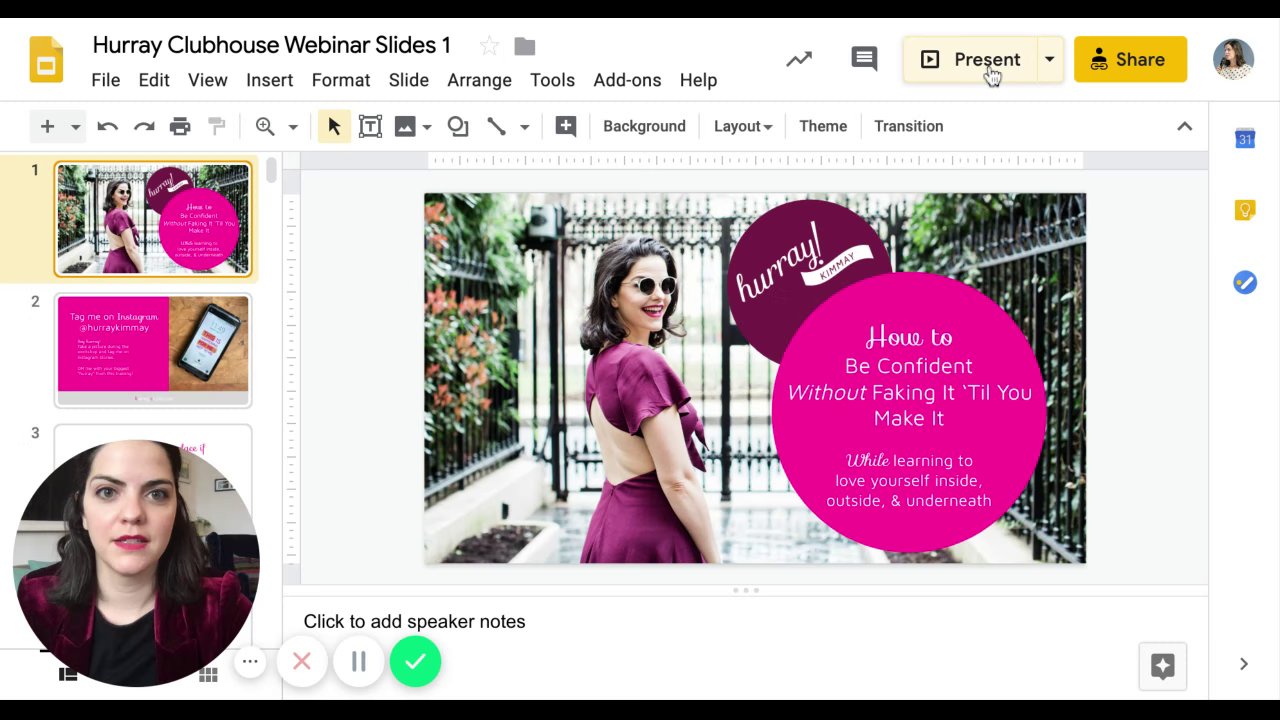Click the Zoom magnifier icon

click(x=265, y=126)
